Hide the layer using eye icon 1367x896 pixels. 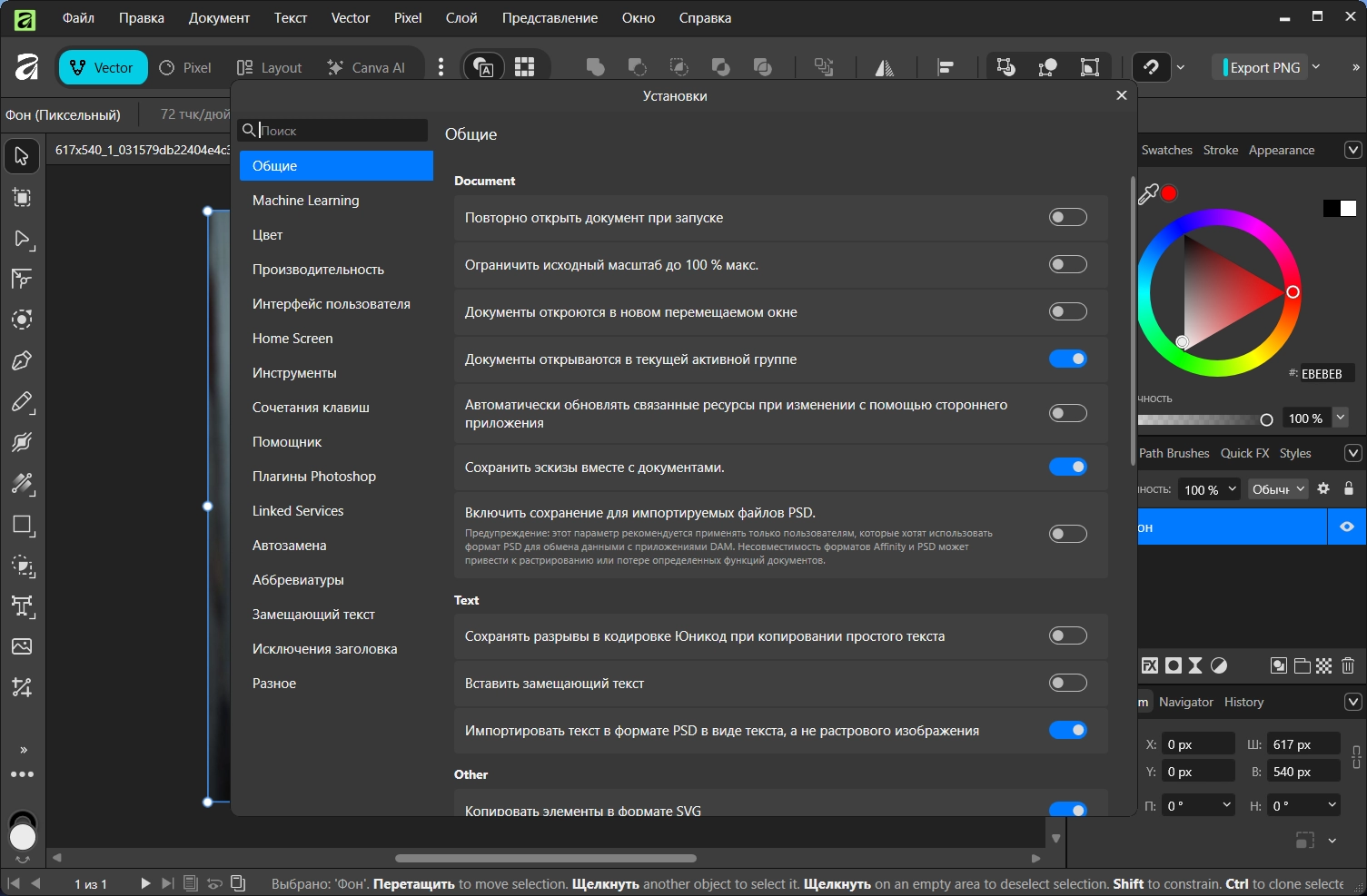tap(1346, 527)
